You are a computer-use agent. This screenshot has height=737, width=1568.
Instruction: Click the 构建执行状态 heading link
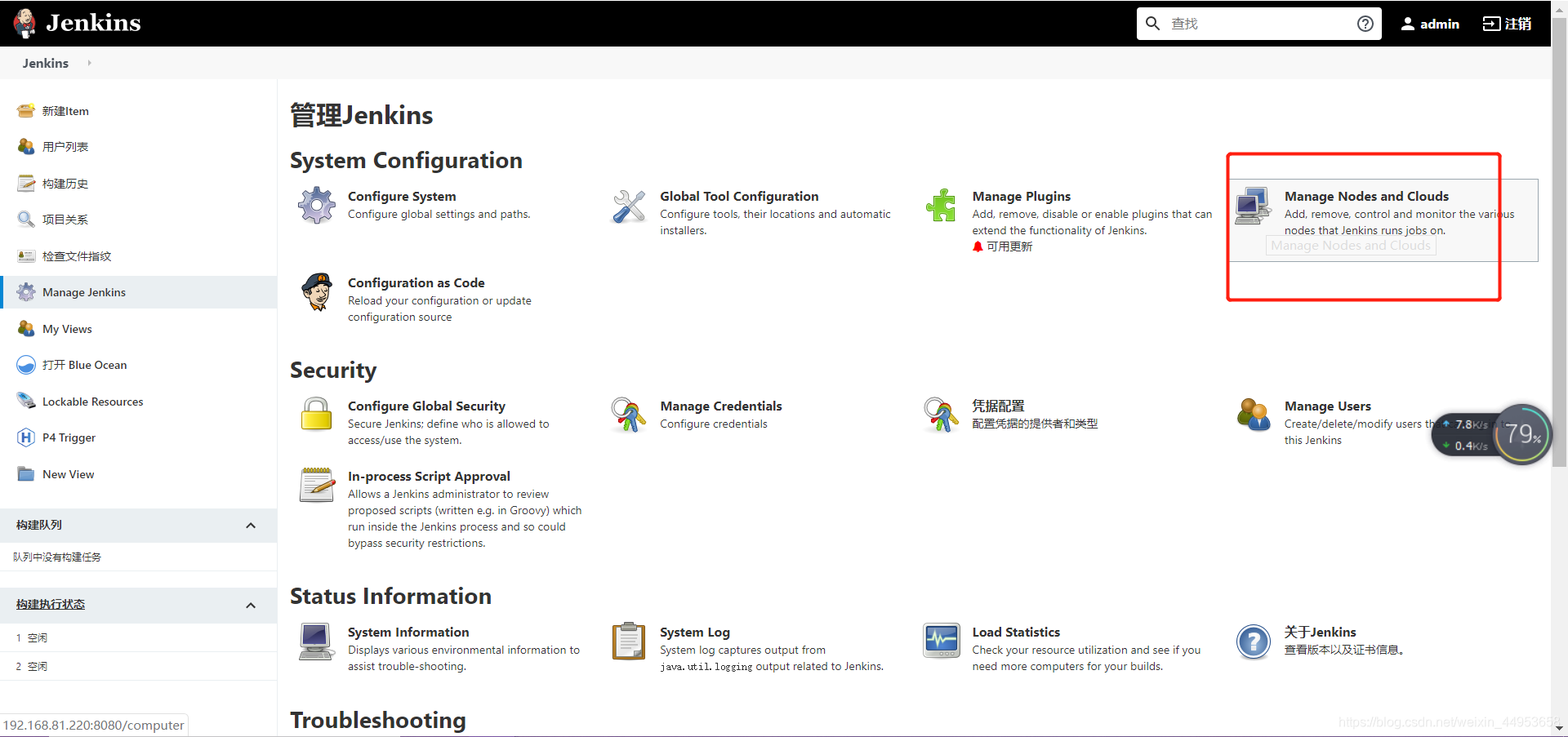[x=51, y=604]
